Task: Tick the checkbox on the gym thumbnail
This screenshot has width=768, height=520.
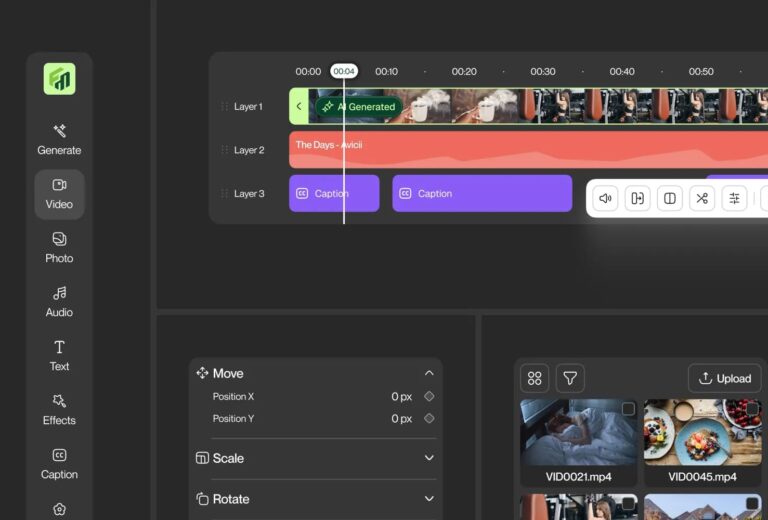Action: 628,503
